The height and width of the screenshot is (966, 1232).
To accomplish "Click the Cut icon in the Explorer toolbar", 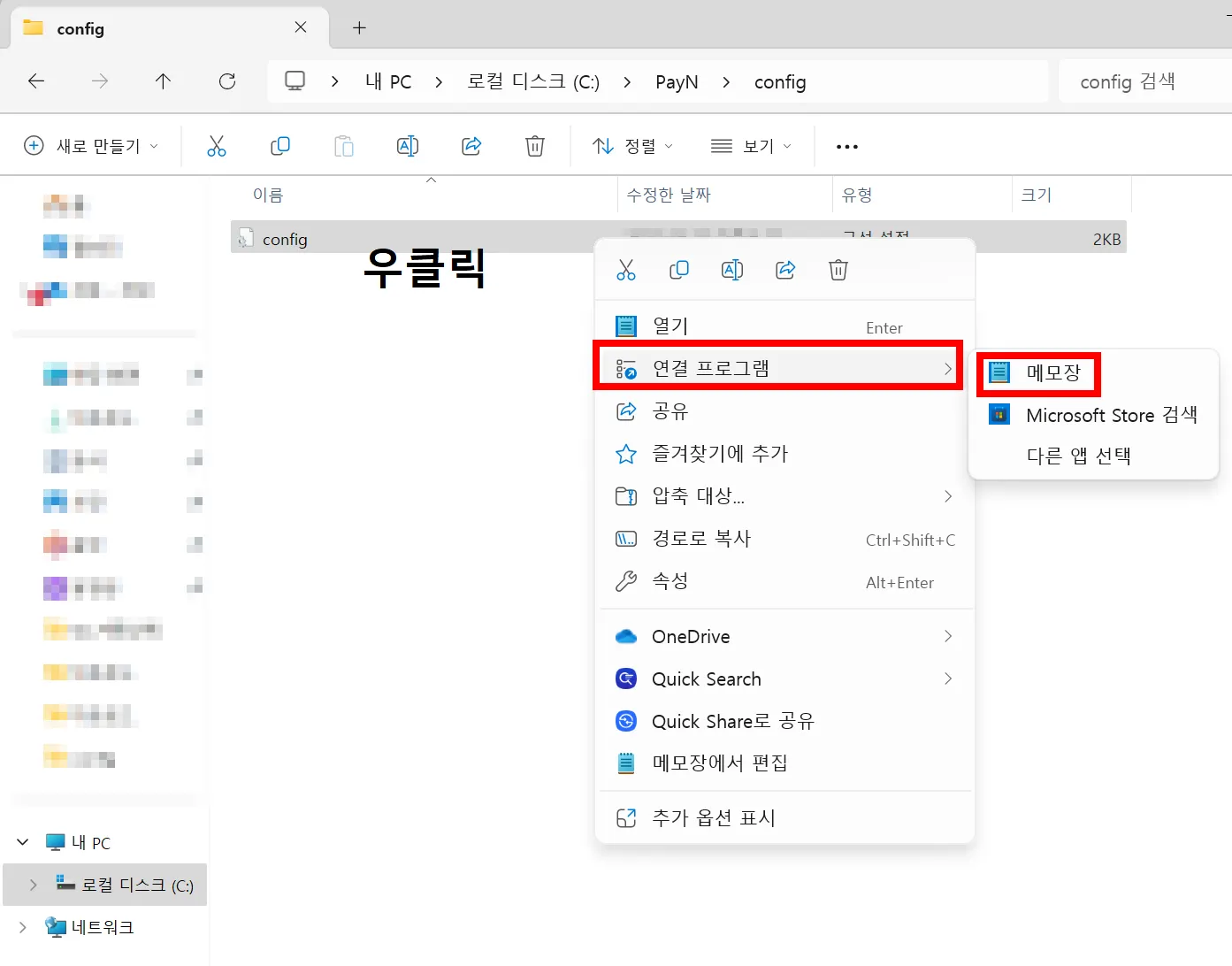I will click(x=217, y=146).
